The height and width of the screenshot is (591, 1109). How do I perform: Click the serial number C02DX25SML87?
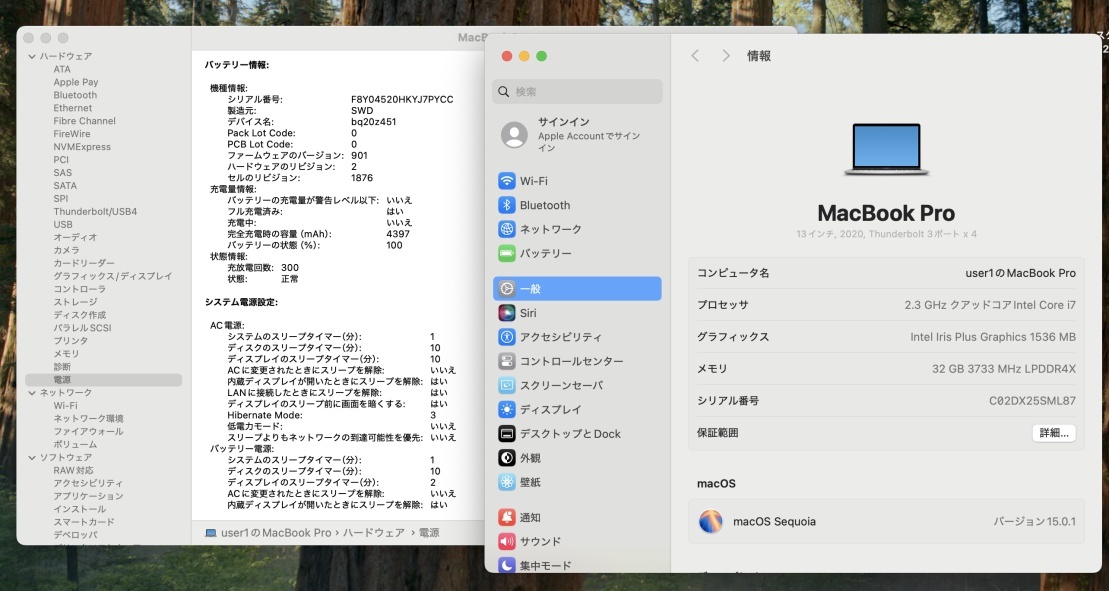pos(1032,401)
